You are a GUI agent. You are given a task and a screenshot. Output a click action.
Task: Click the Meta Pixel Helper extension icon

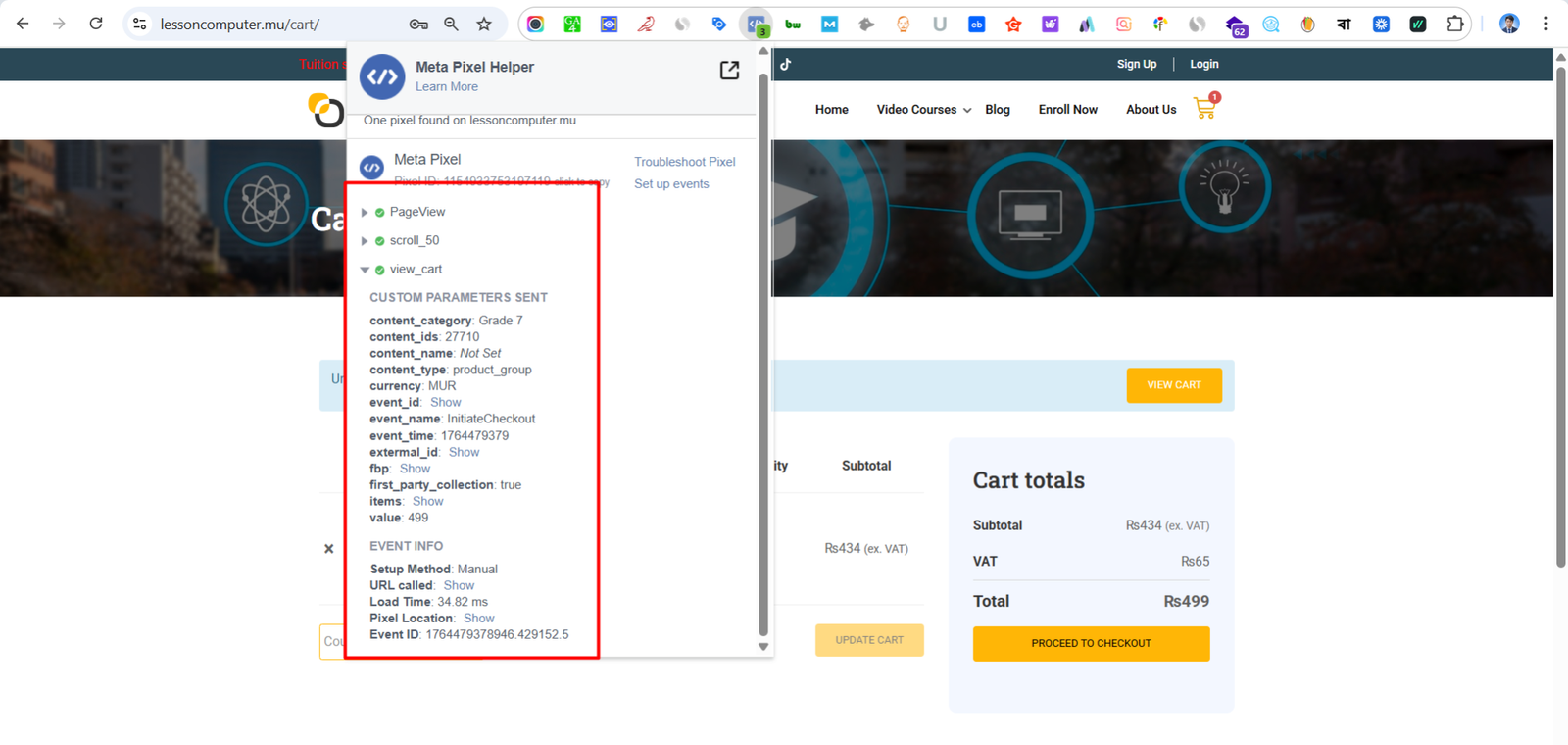coord(756,25)
